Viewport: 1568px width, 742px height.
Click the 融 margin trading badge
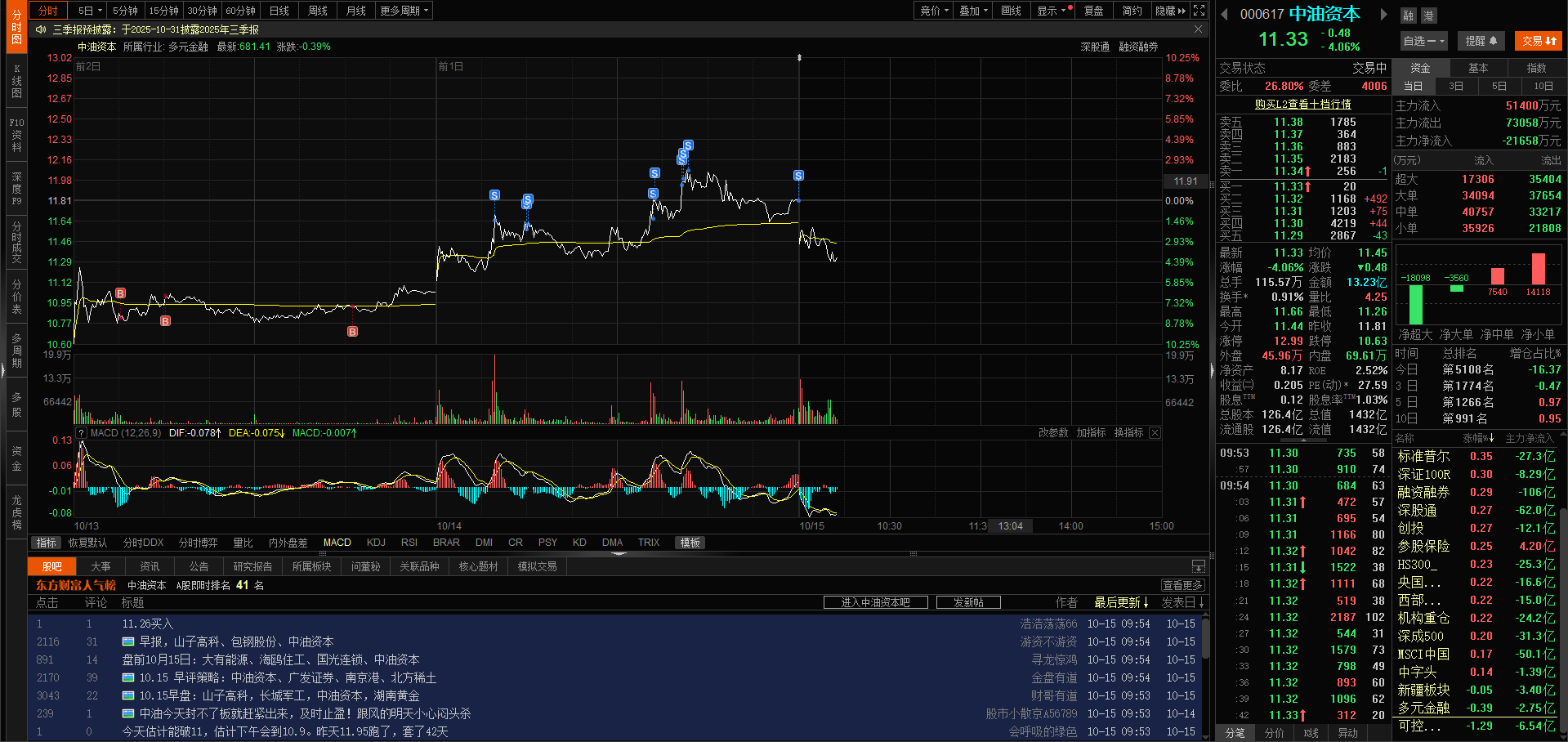1408,16
